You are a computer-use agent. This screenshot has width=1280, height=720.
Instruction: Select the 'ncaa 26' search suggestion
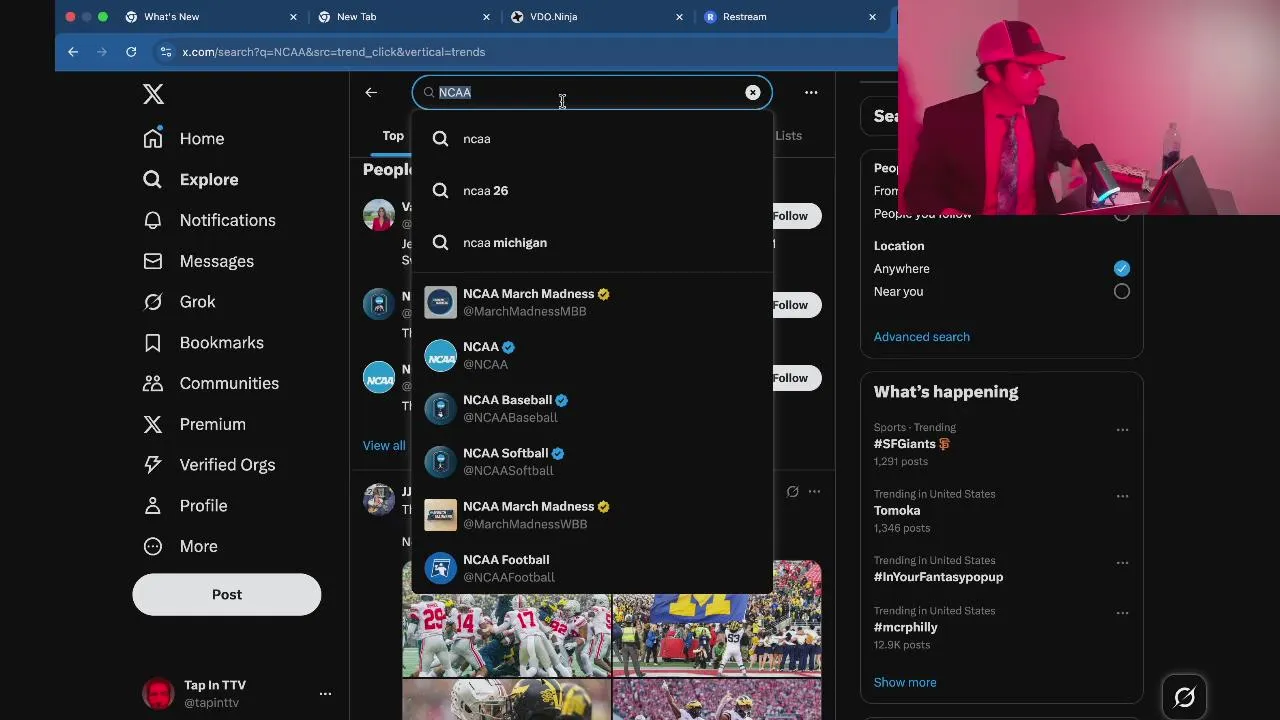(x=592, y=191)
